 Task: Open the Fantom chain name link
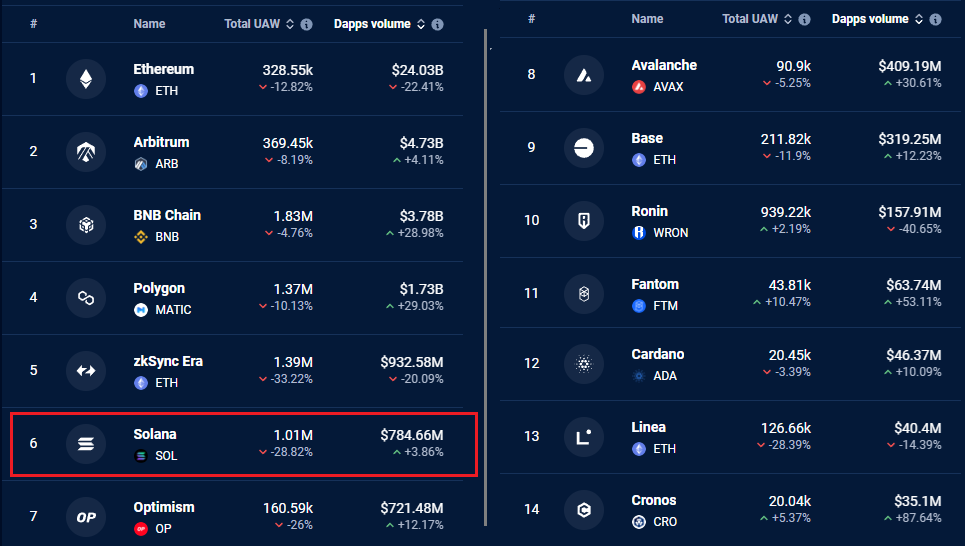pyautogui.click(x=655, y=284)
